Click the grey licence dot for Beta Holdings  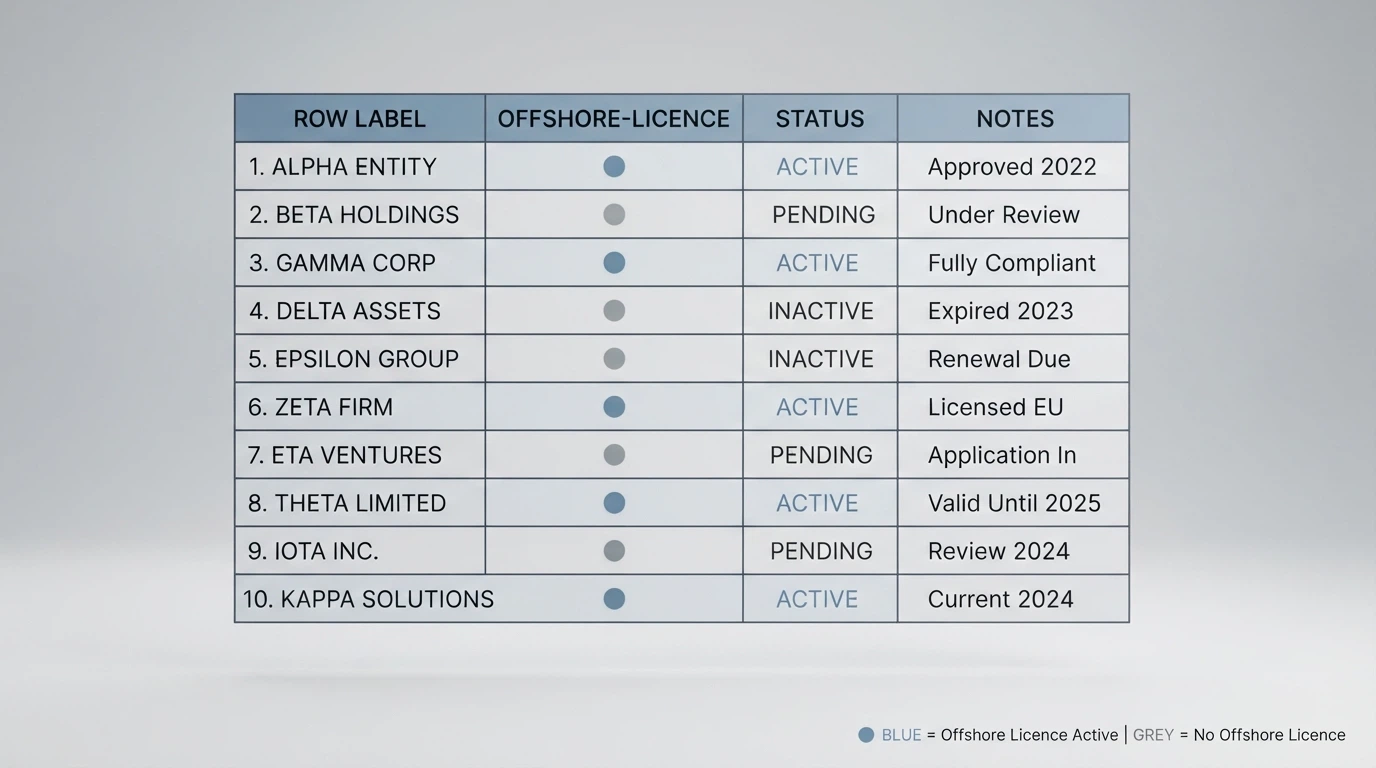pyautogui.click(x=614, y=214)
